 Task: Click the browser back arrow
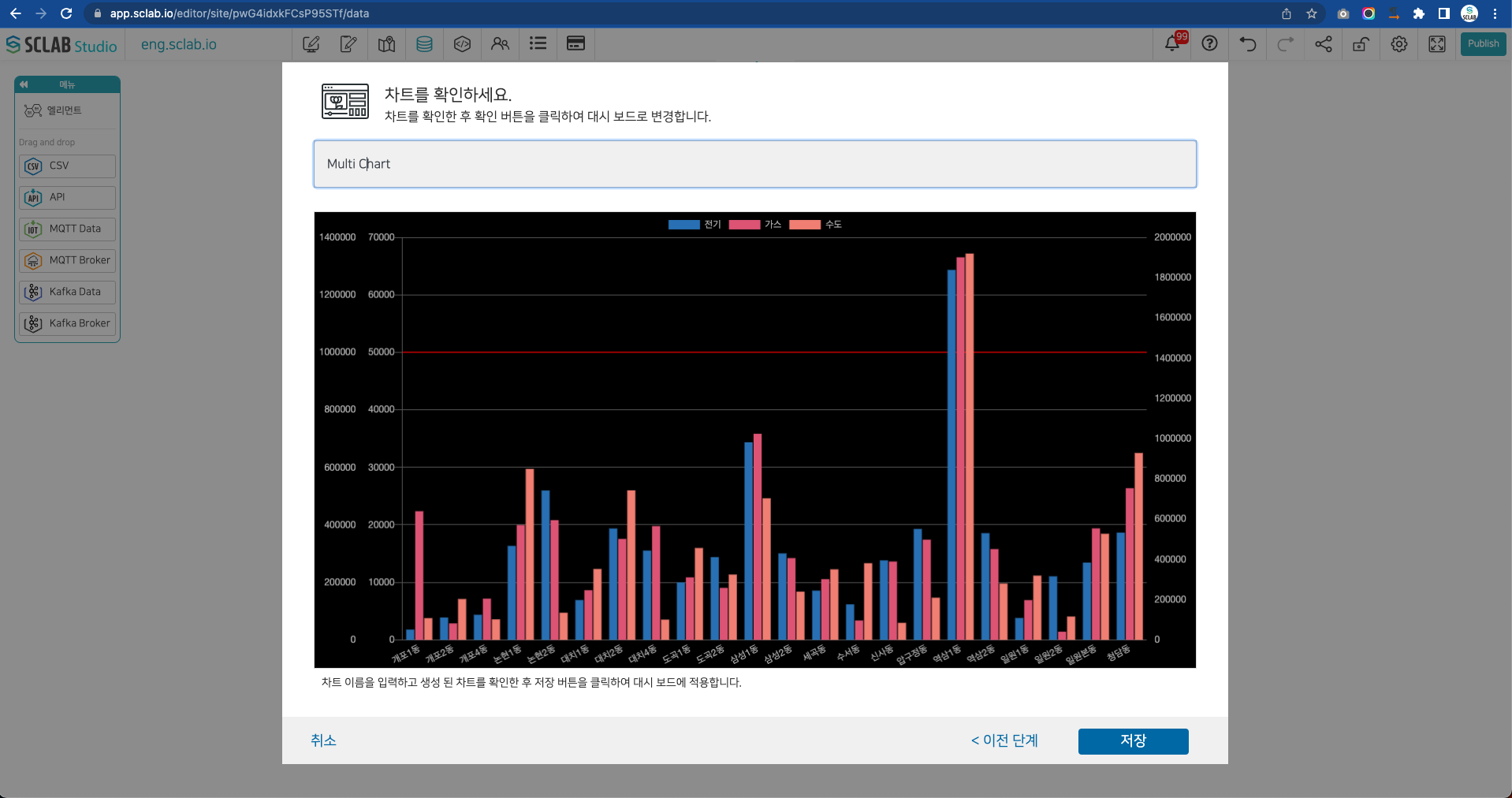pyautogui.click(x=16, y=13)
